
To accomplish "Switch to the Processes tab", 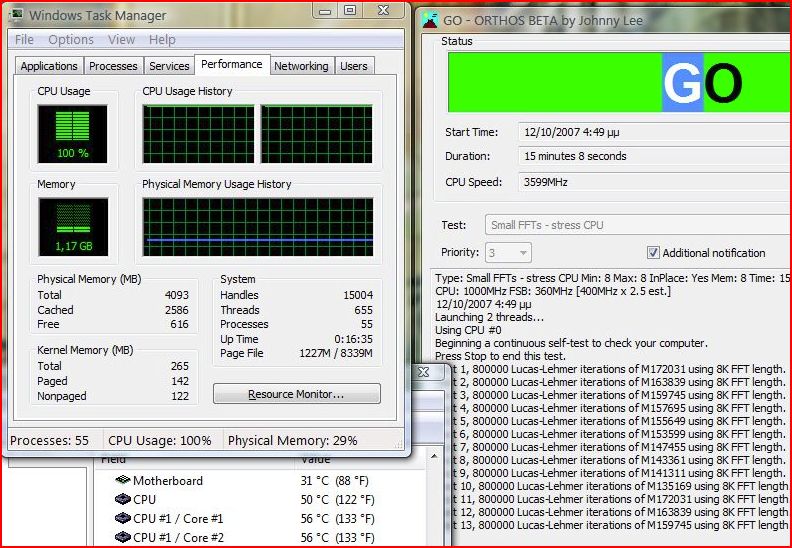I will click(113, 66).
